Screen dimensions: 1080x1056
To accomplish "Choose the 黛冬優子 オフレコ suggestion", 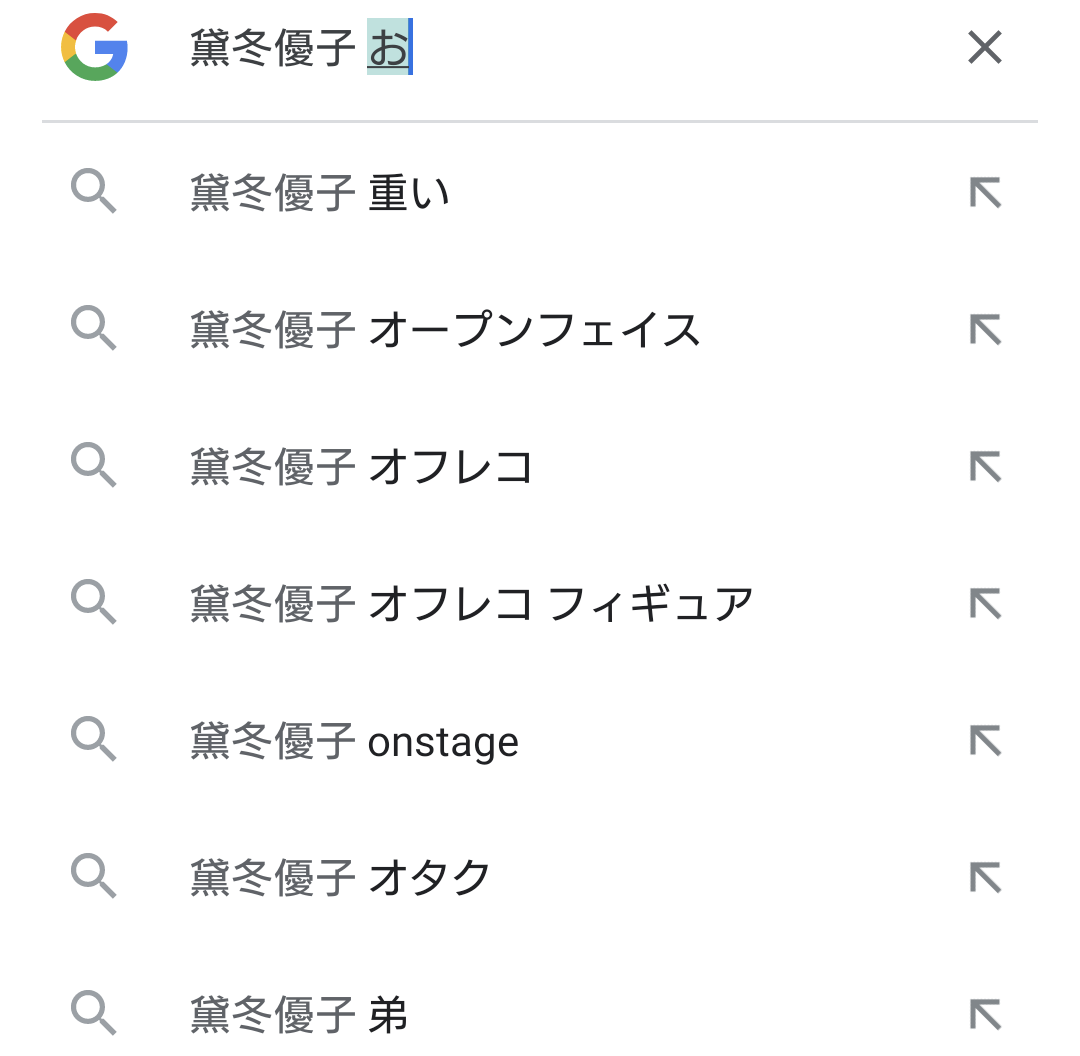I will click(361, 467).
